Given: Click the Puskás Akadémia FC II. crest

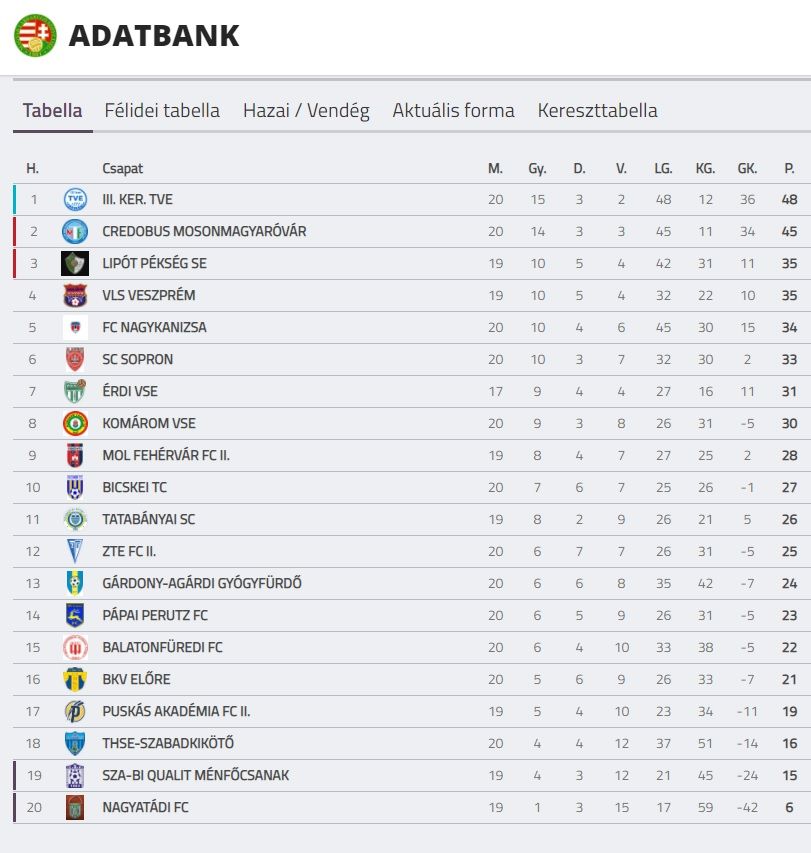Looking at the screenshot, I should coord(75,711).
